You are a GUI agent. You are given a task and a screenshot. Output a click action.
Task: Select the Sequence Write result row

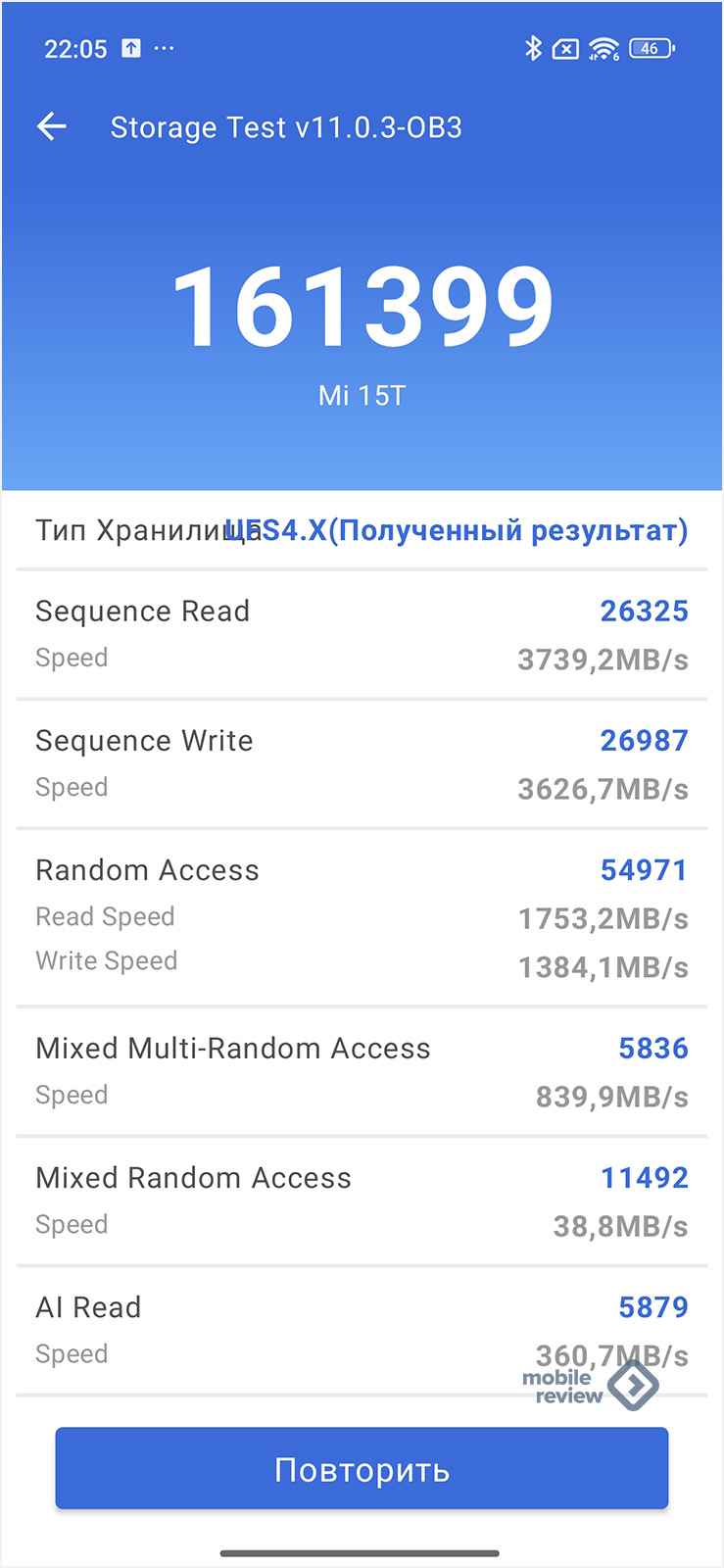362,763
